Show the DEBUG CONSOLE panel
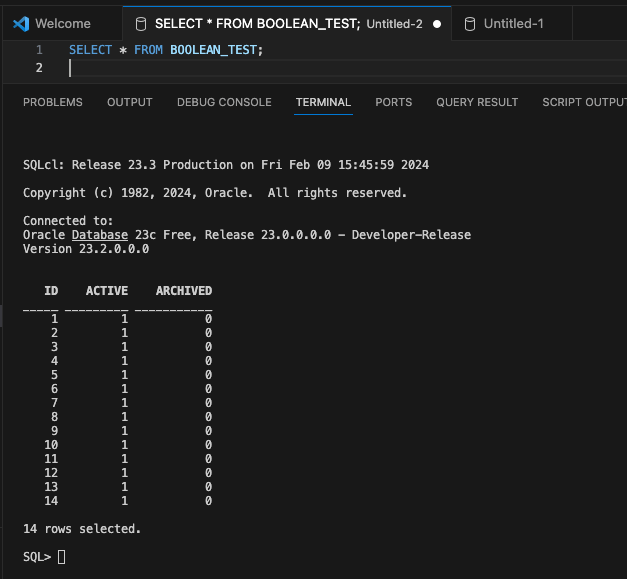The height and width of the screenshot is (579, 627). pyautogui.click(x=224, y=102)
